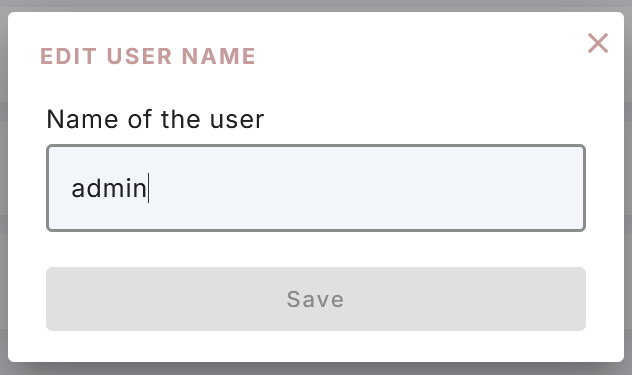Screen dimensions: 632x375
Task: Click white space between field and Save
Action: 316,249
